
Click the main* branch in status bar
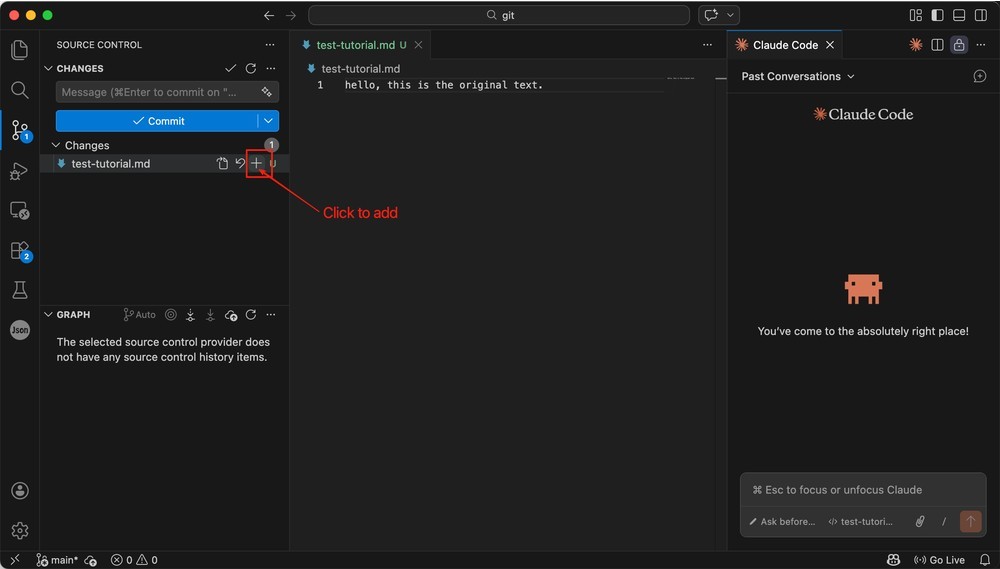pos(57,560)
